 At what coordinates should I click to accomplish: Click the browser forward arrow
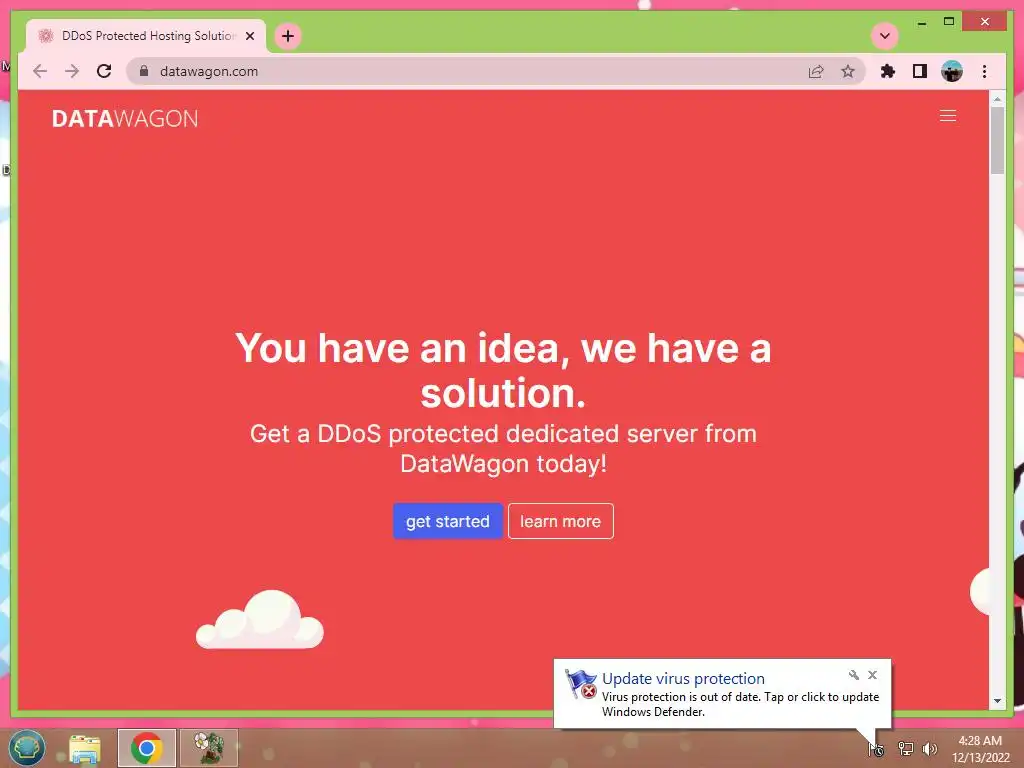[x=72, y=71]
